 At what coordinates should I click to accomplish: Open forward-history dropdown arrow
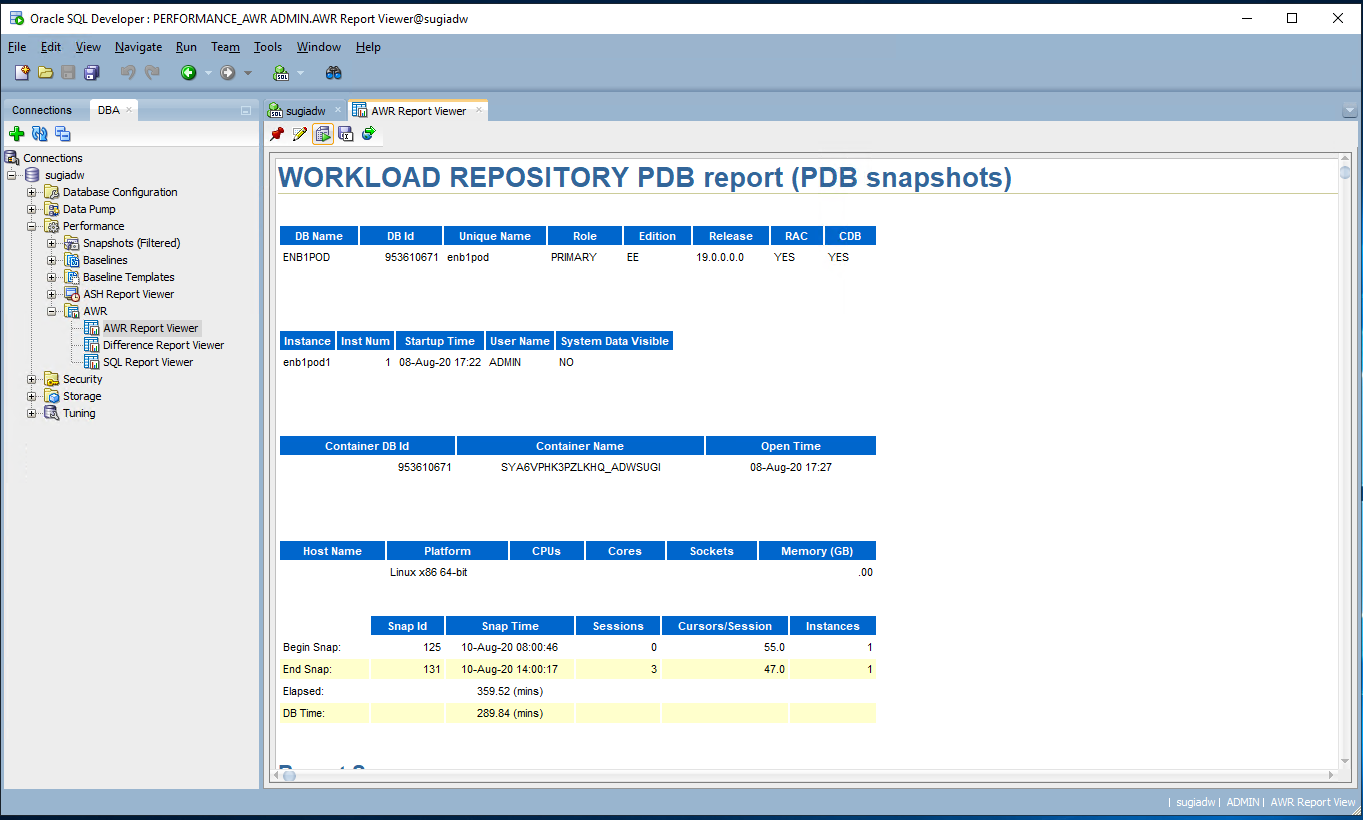click(x=248, y=73)
